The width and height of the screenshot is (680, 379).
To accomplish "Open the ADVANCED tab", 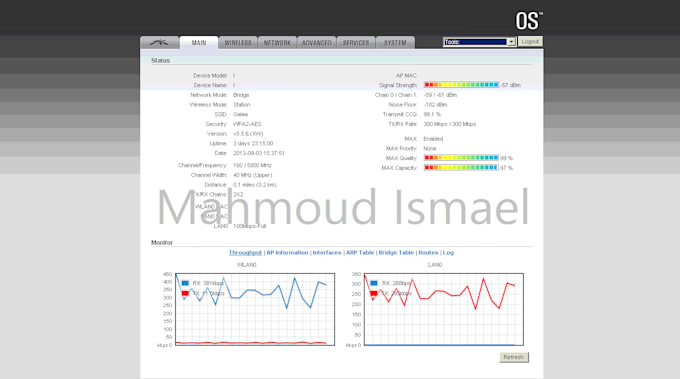I will tap(317, 42).
